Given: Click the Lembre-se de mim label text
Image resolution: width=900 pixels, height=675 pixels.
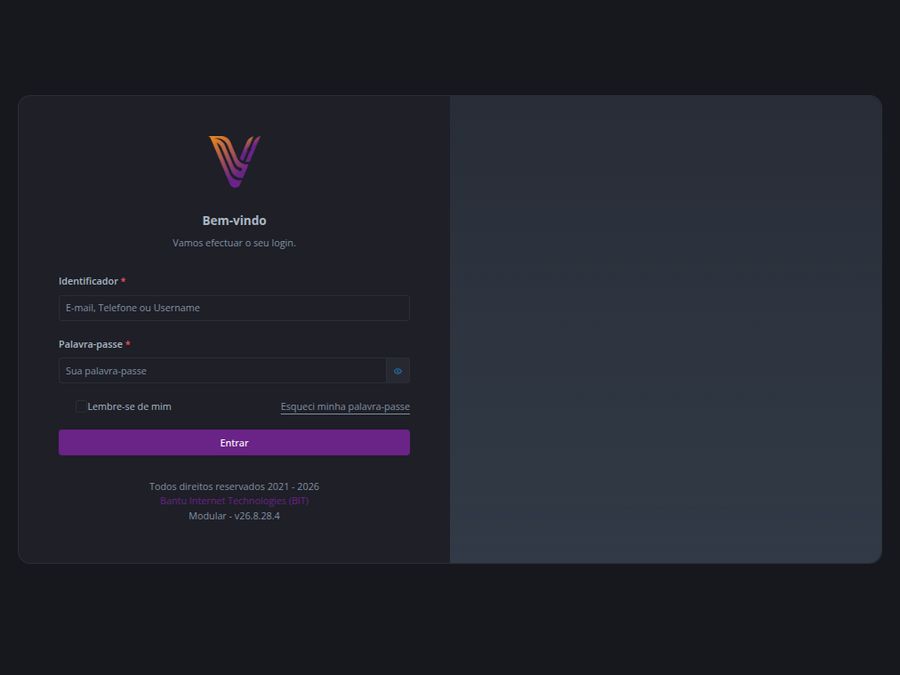Looking at the screenshot, I should pos(129,406).
